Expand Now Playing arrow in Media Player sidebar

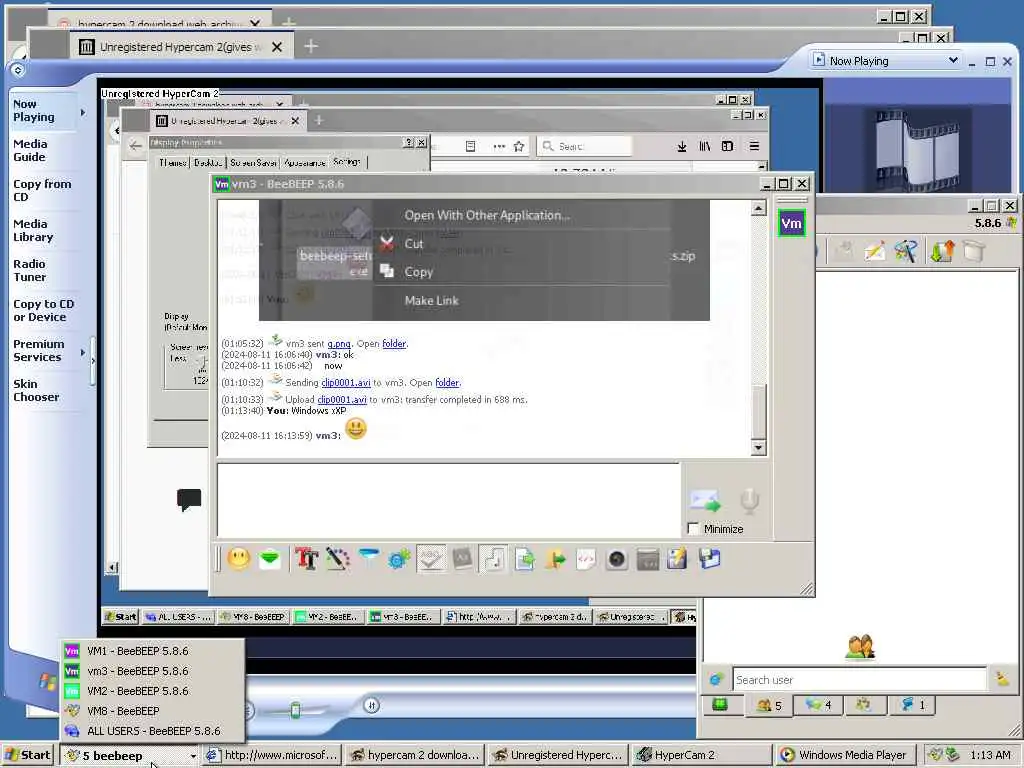tap(83, 112)
